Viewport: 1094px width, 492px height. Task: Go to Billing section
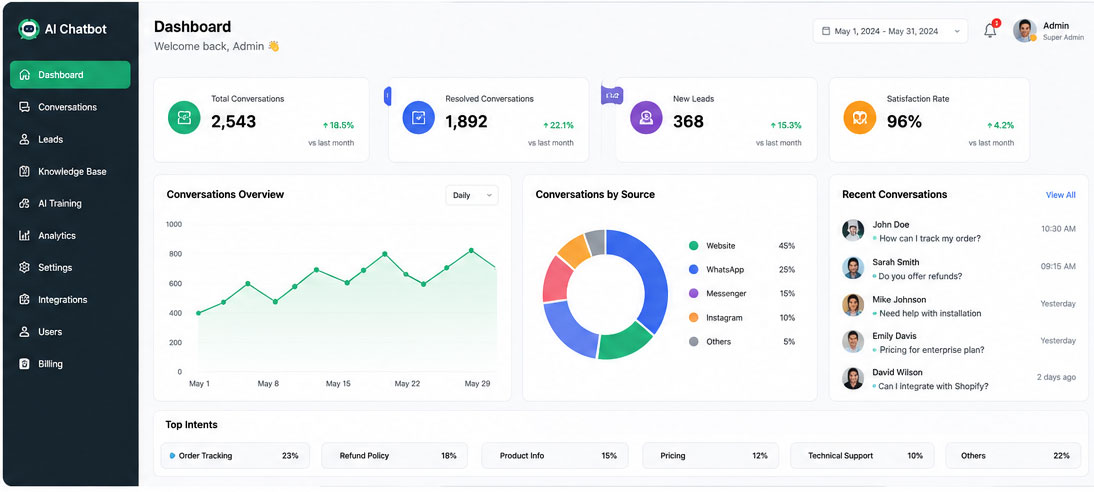[70, 364]
